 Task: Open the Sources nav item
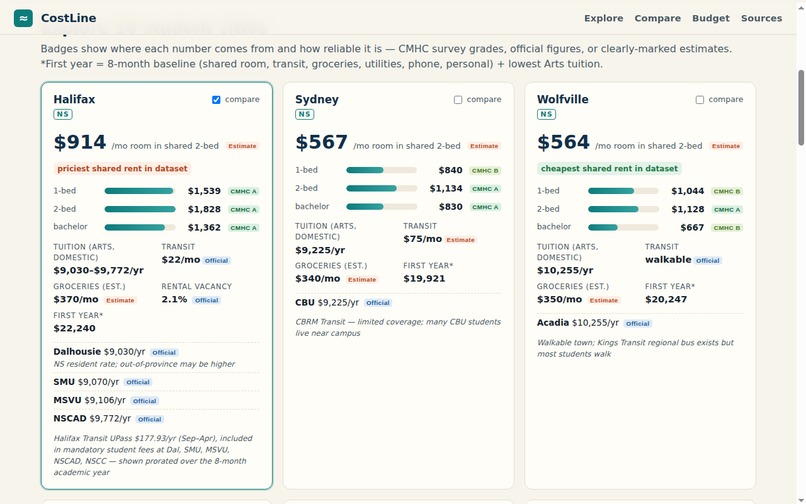click(x=761, y=18)
